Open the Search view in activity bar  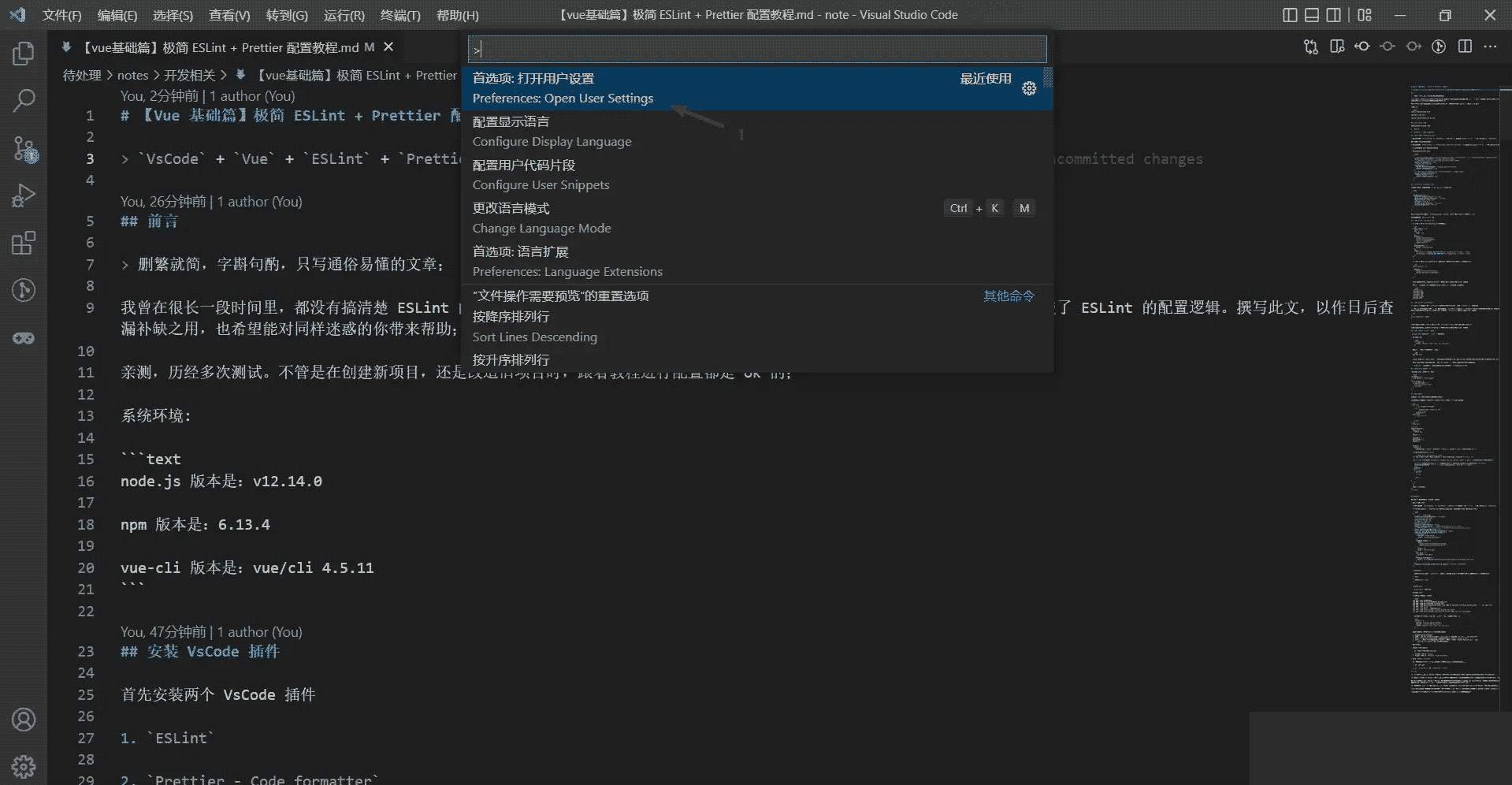click(24, 100)
